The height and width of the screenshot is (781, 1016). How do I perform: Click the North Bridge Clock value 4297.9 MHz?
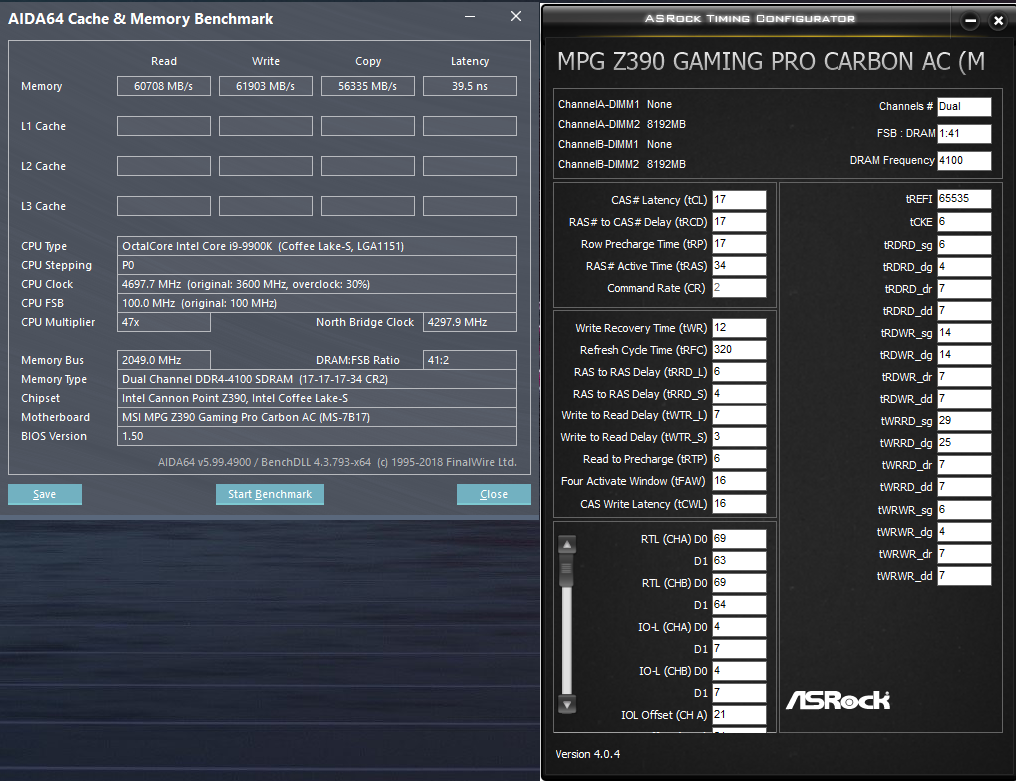[x=470, y=322]
